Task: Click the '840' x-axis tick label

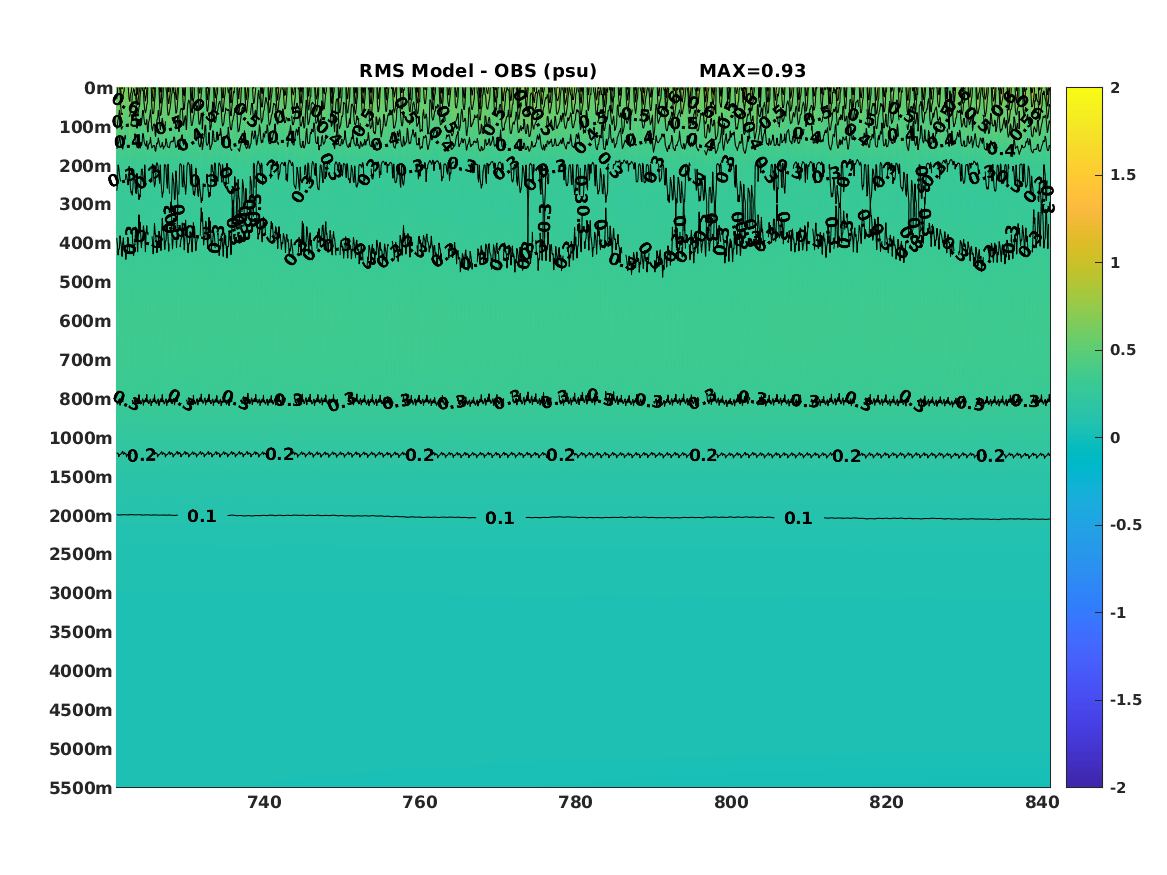Action: pyautogui.click(x=1042, y=803)
